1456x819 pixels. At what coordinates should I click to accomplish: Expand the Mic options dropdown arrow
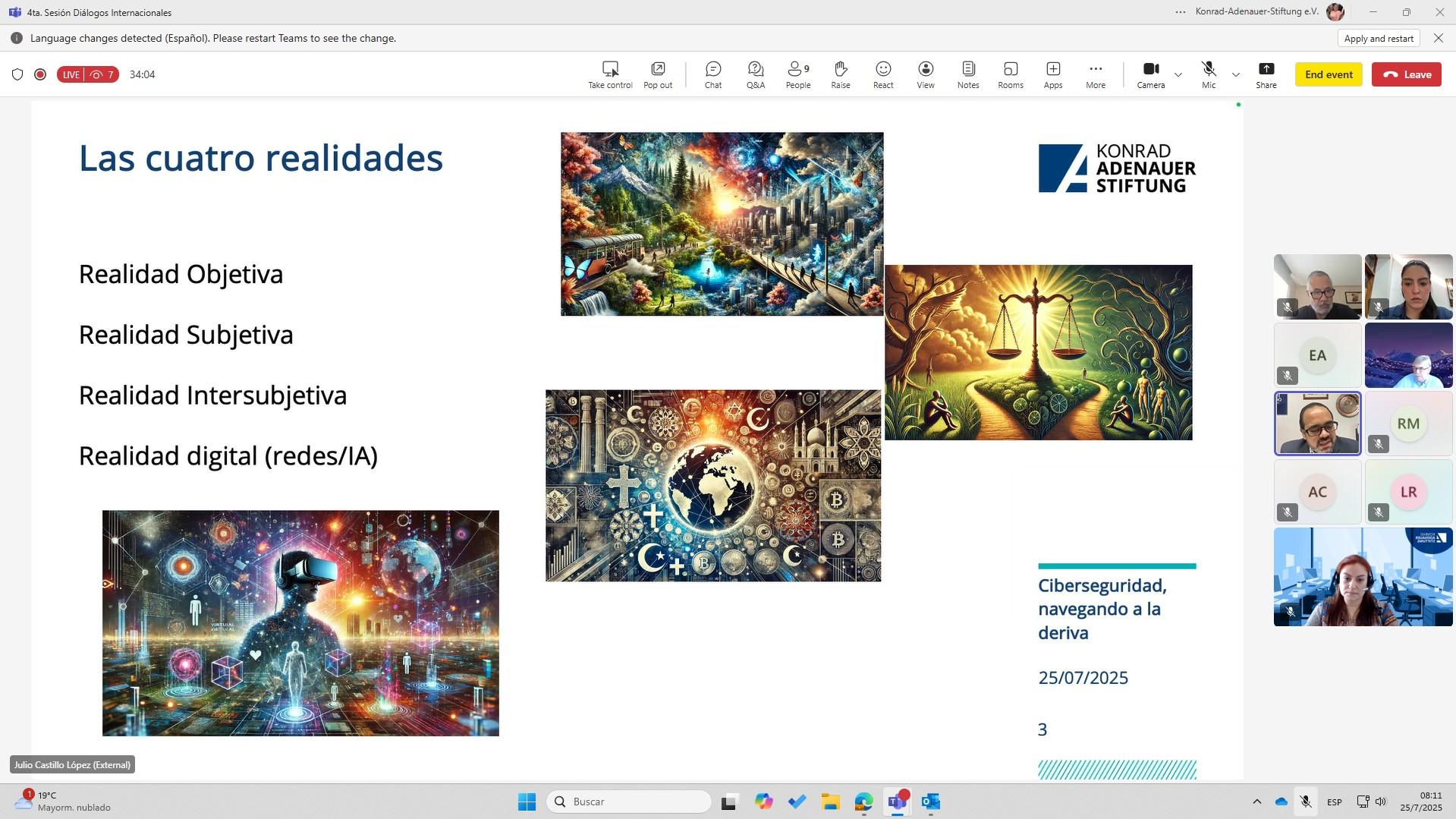(x=1235, y=74)
